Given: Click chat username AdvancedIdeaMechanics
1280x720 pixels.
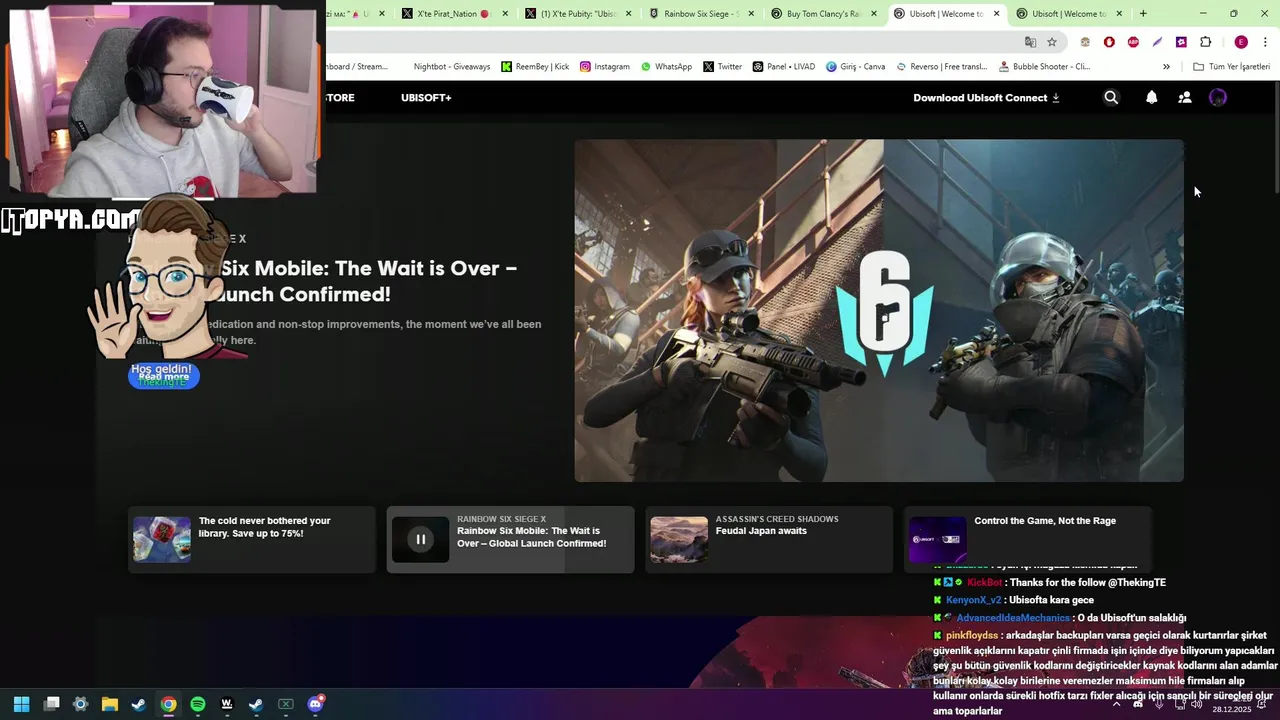Looking at the screenshot, I should pos(1013,618).
